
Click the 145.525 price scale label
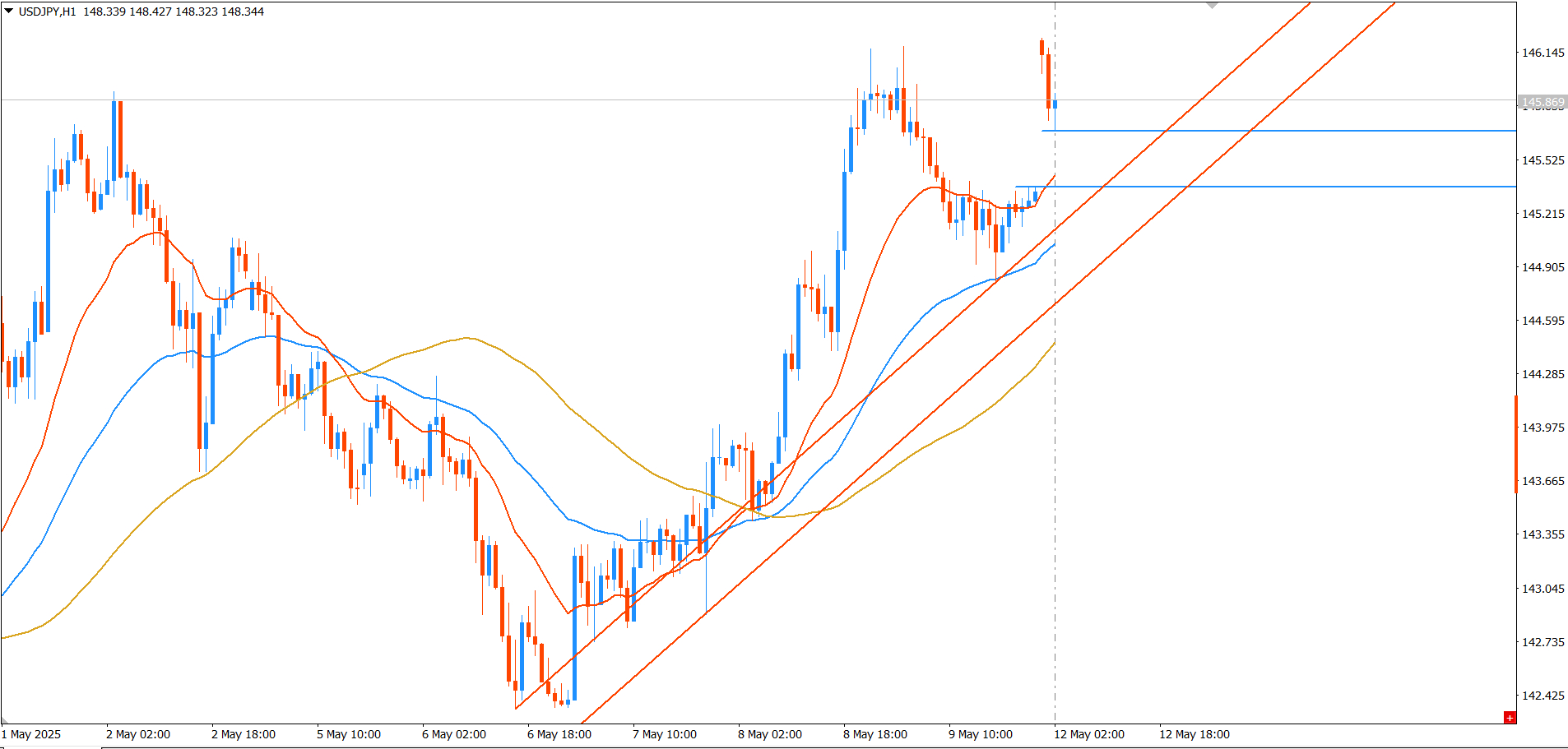click(1543, 160)
